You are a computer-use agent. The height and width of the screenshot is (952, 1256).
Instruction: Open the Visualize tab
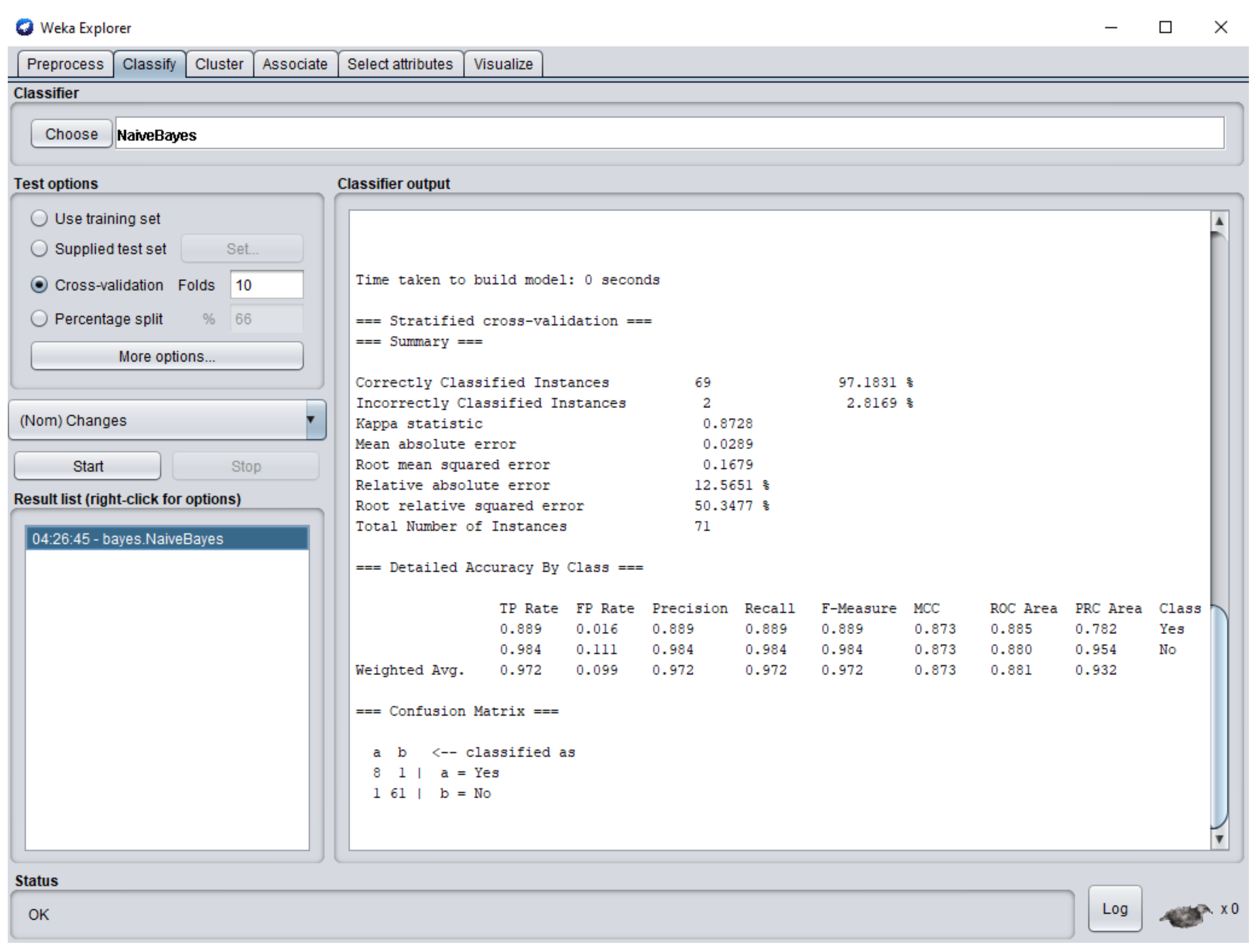503,64
